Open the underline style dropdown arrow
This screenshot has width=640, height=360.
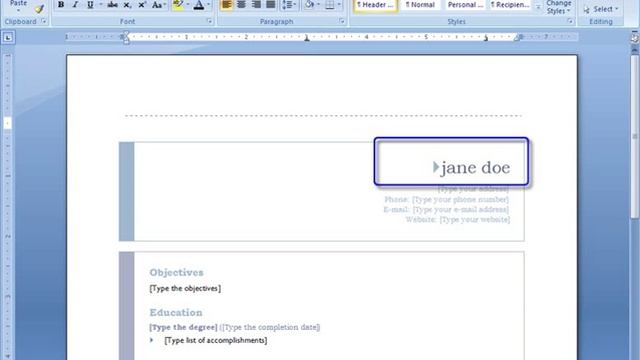coord(100,4)
